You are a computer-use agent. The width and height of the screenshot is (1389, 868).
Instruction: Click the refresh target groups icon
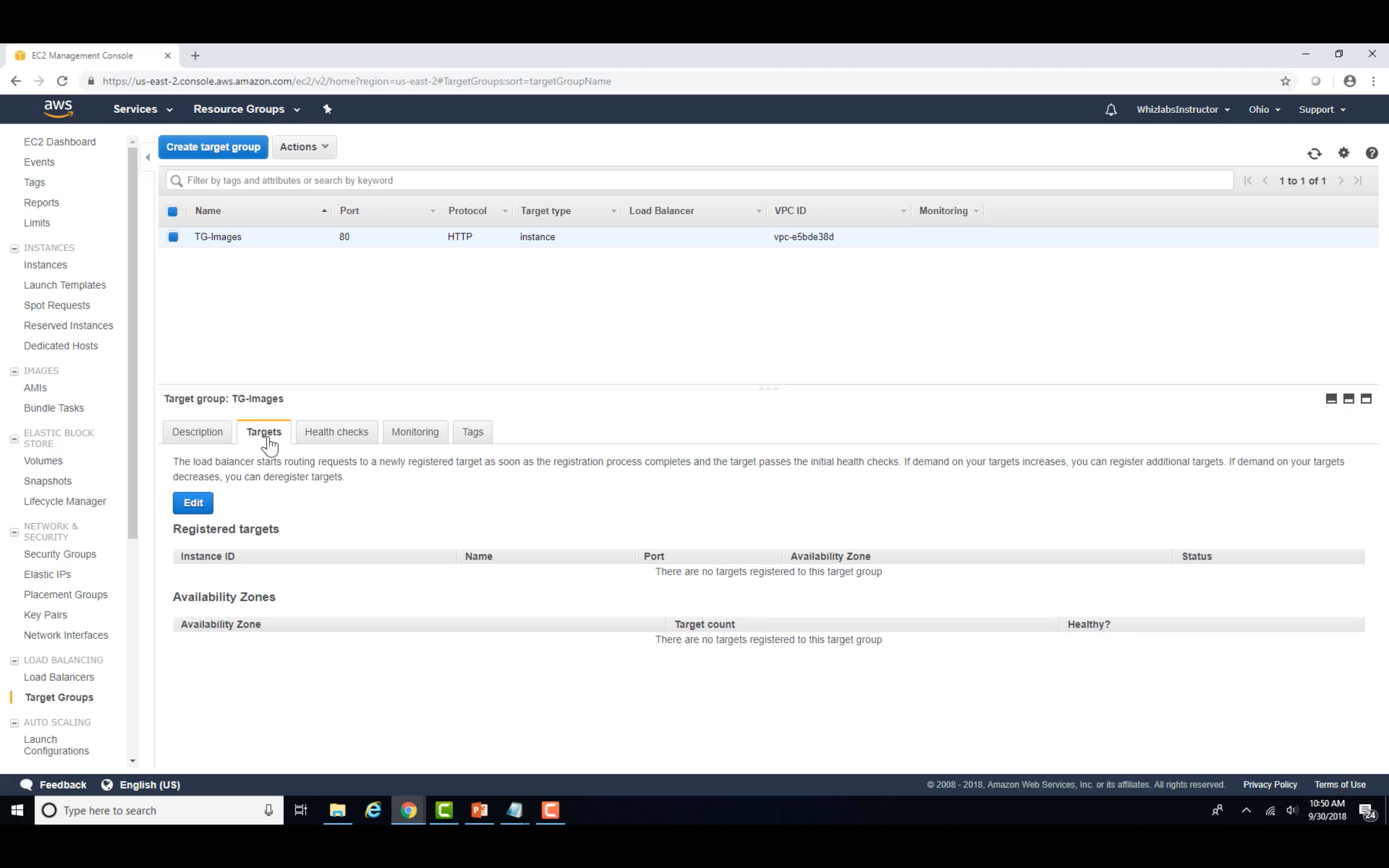(1314, 153)
